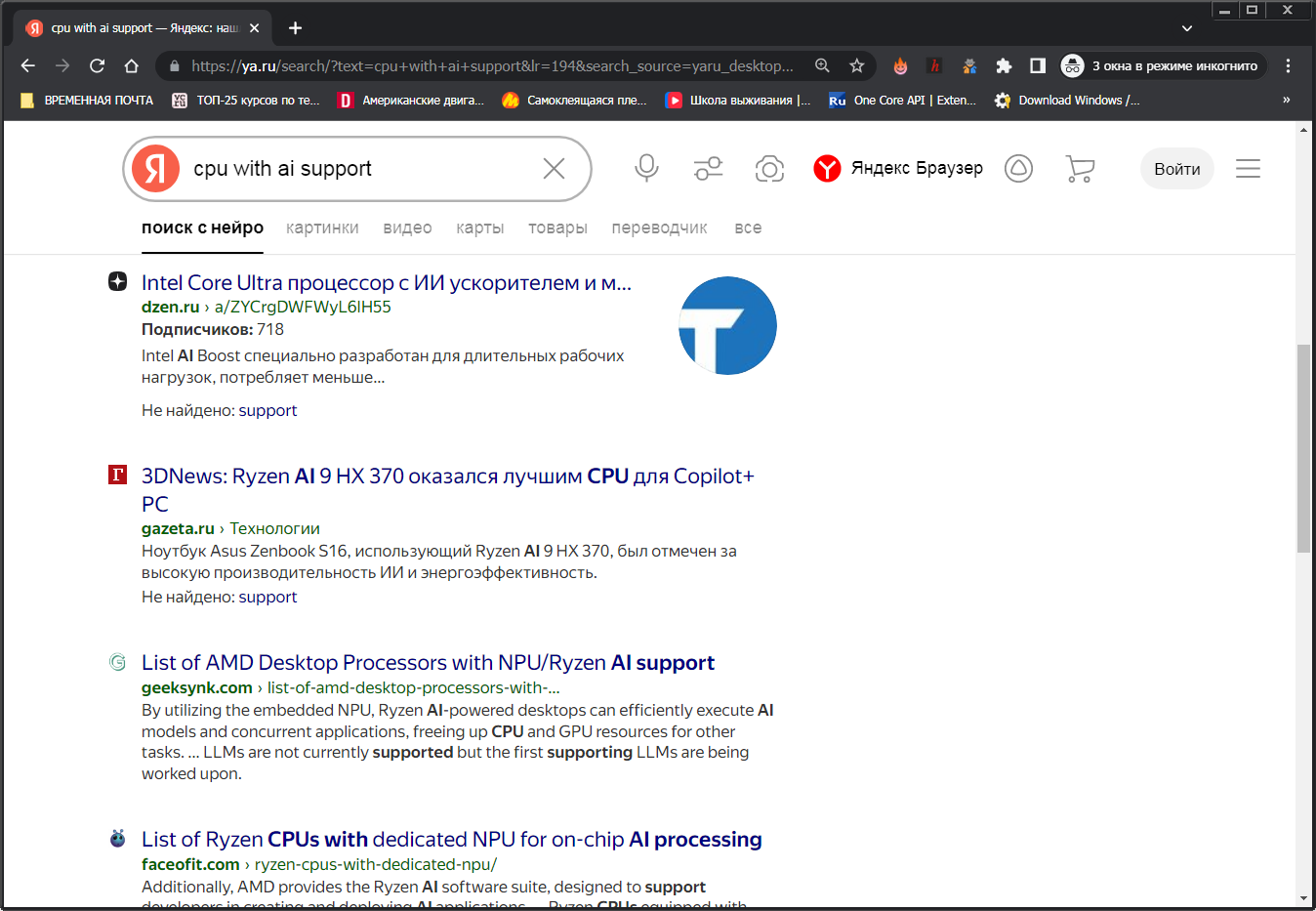Click gazeta favicon beside 3DNews result
The image size is (1316, 911).
click(117, 475)
